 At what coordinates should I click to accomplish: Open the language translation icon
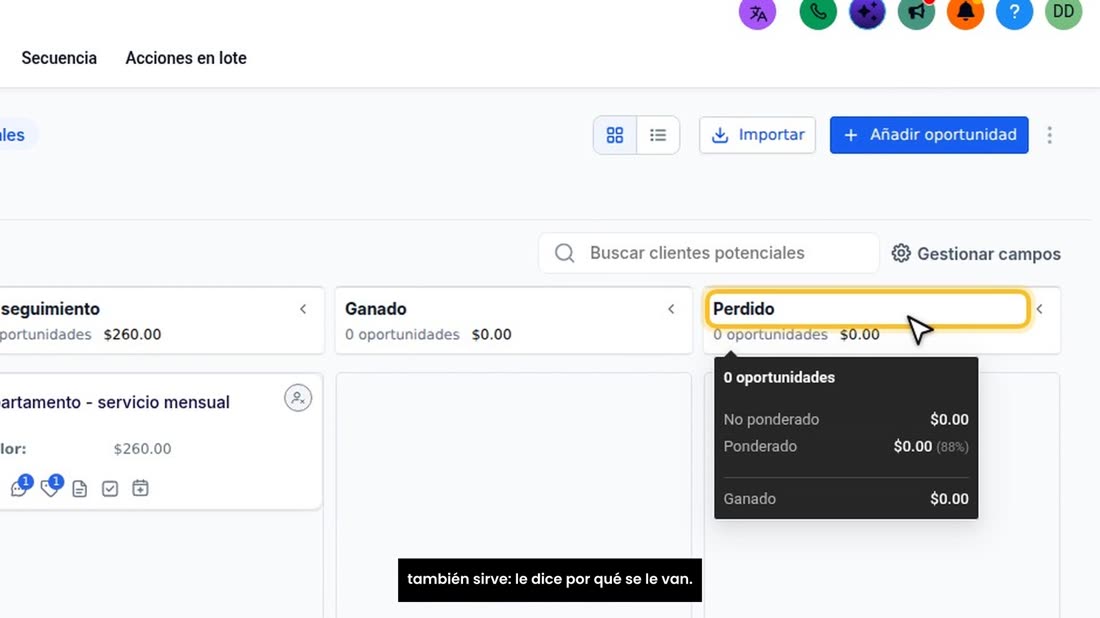[x=758, y=13]
